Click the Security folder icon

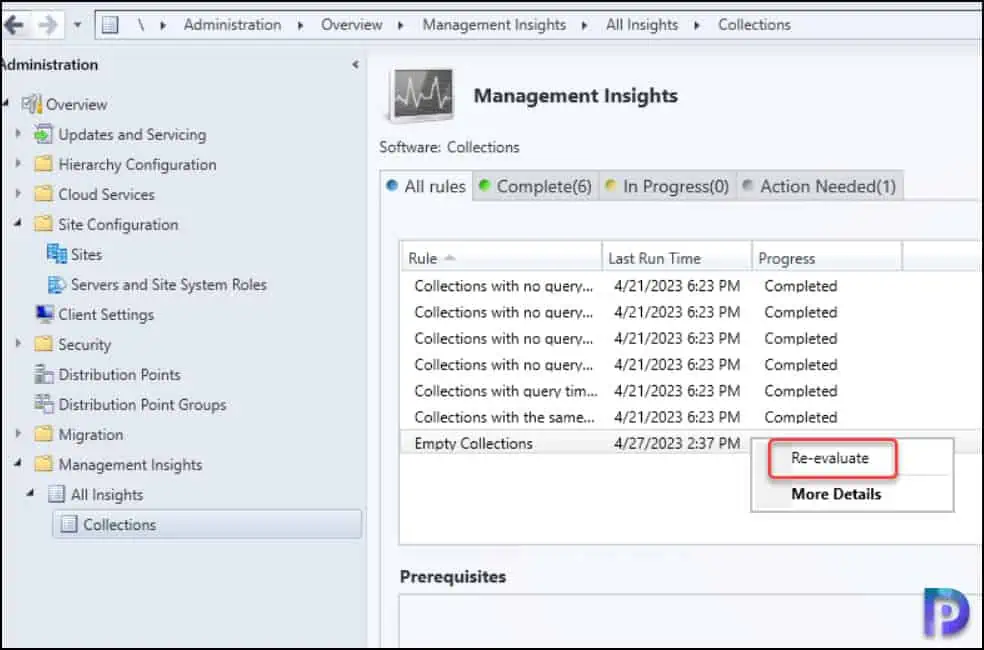coord(43,344)
